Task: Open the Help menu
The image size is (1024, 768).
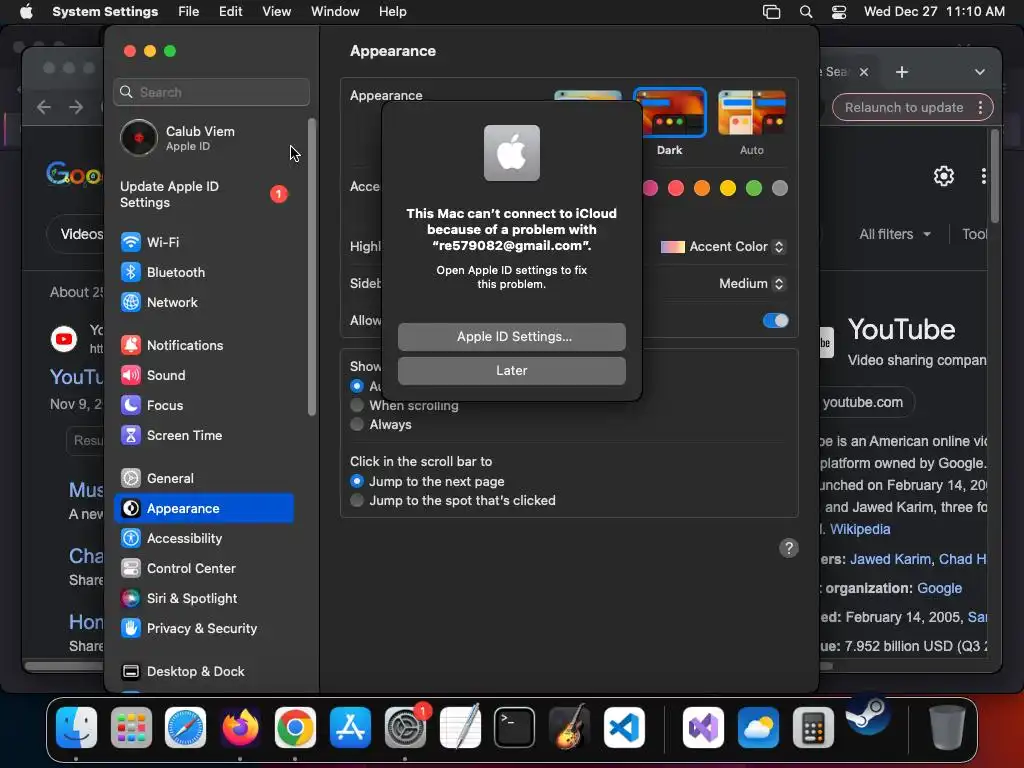Action: tap(392, 12)
